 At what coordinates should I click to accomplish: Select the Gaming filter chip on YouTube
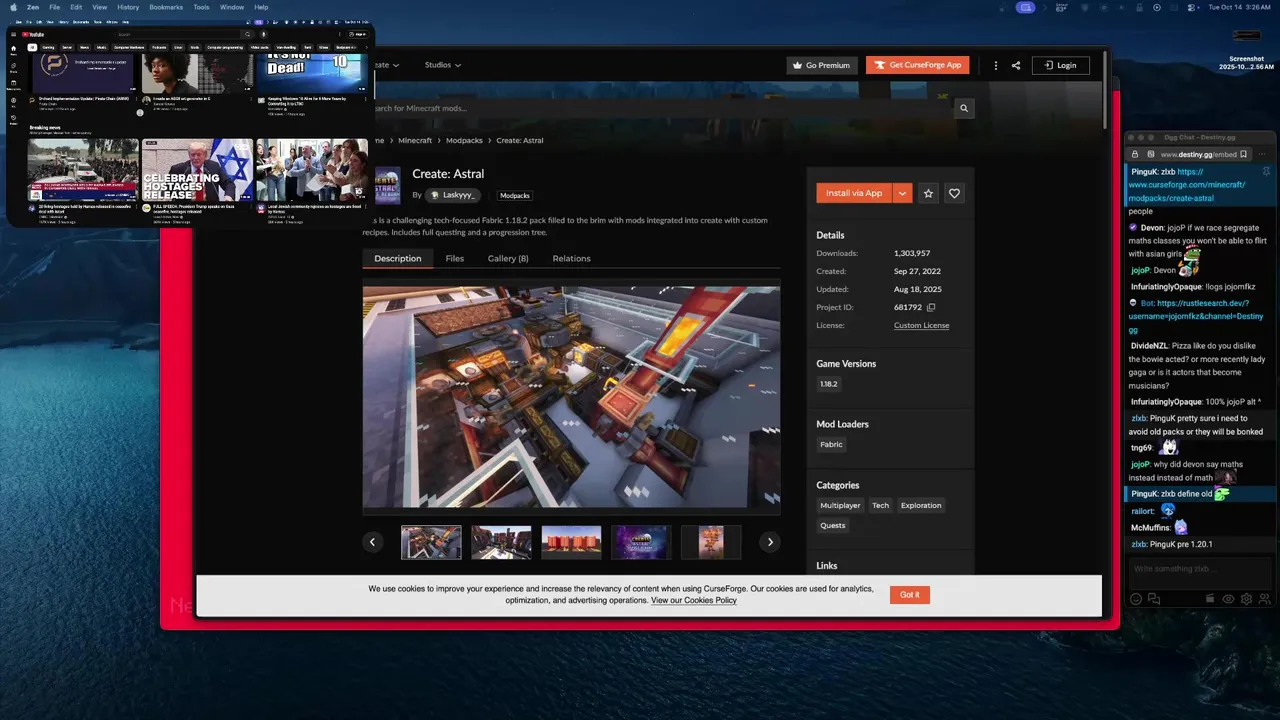48,47
